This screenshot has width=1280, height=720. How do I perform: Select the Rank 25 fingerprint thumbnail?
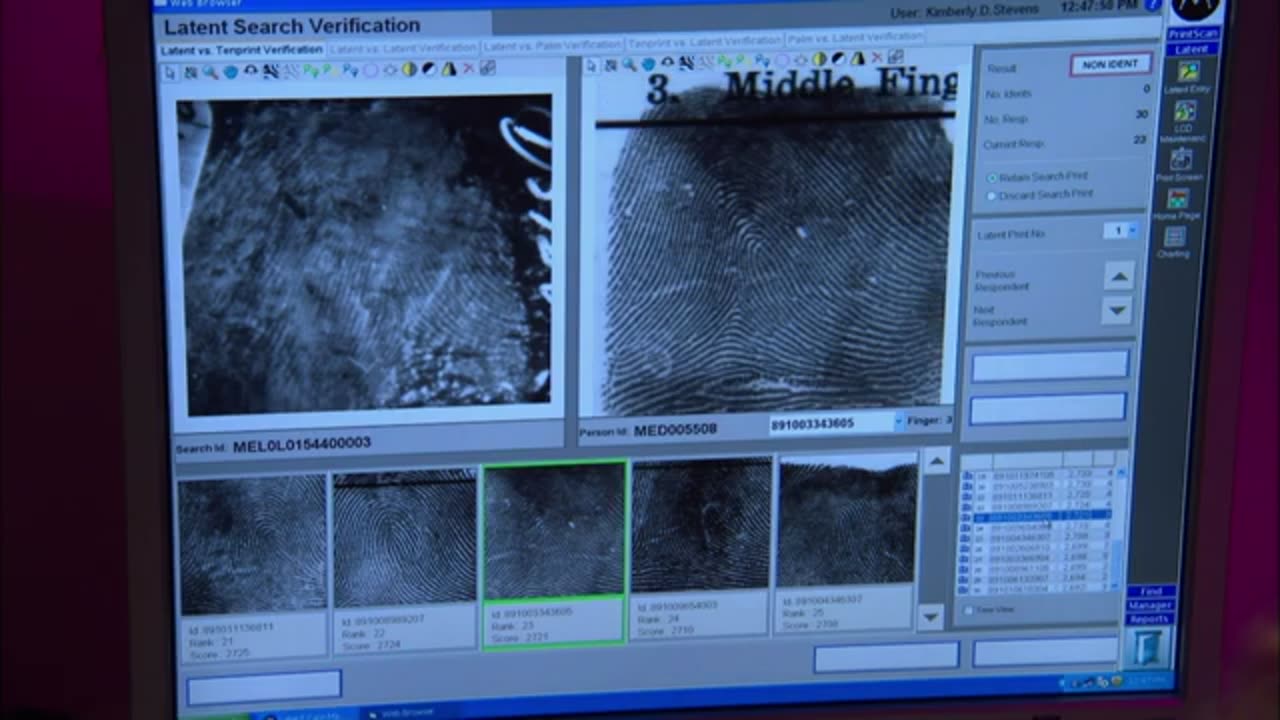847,542
